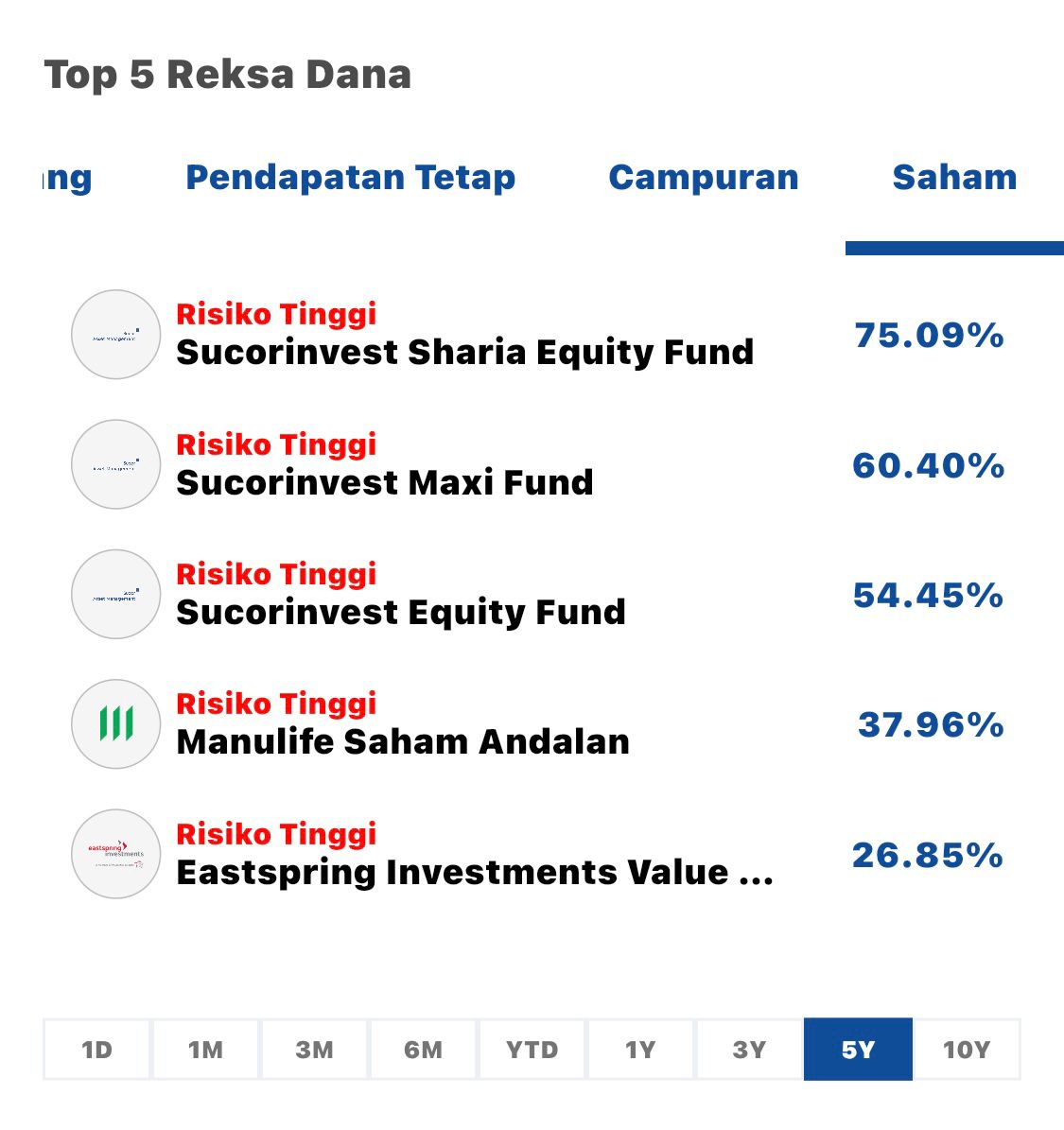Open Sucorinvest Sharia Equity Fund details
1064x1130 pixels.
pyautogui.click(x=464, y=353)
